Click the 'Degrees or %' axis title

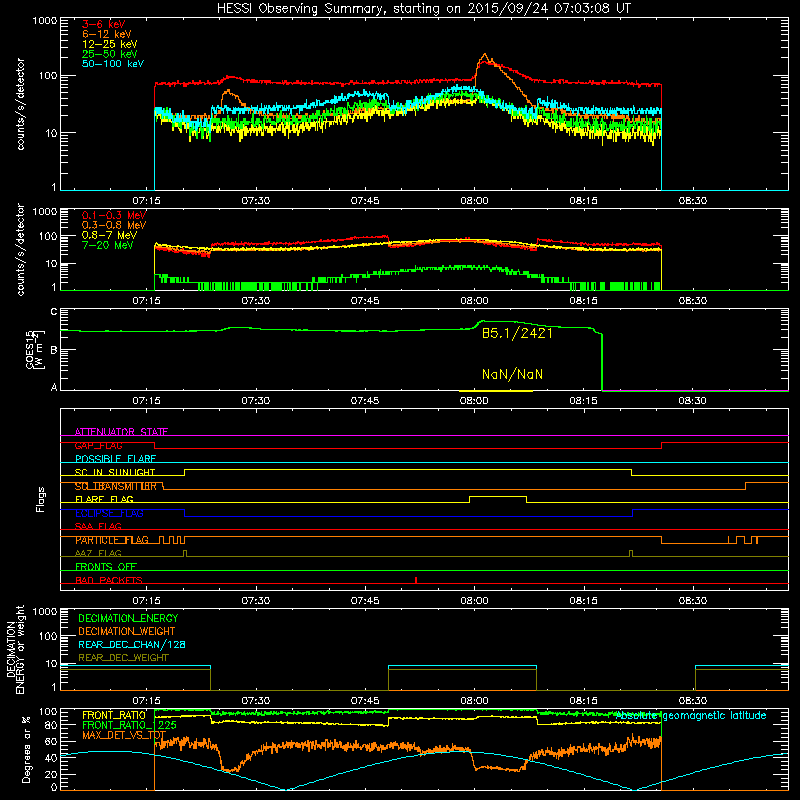[x=26, y=749]
